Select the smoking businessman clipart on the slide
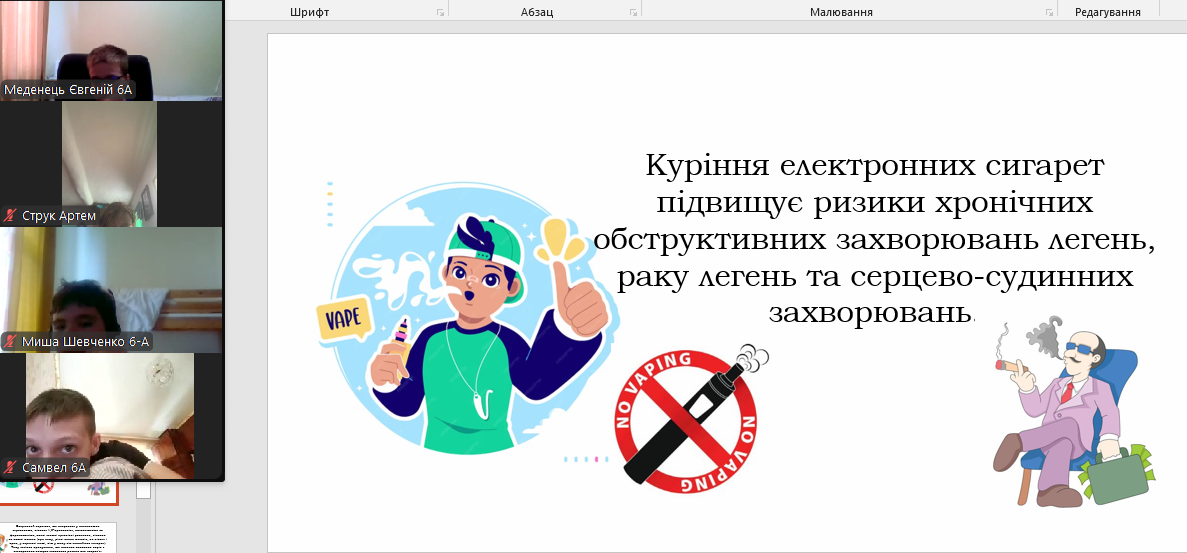1187x553 pixels. 1075,414
